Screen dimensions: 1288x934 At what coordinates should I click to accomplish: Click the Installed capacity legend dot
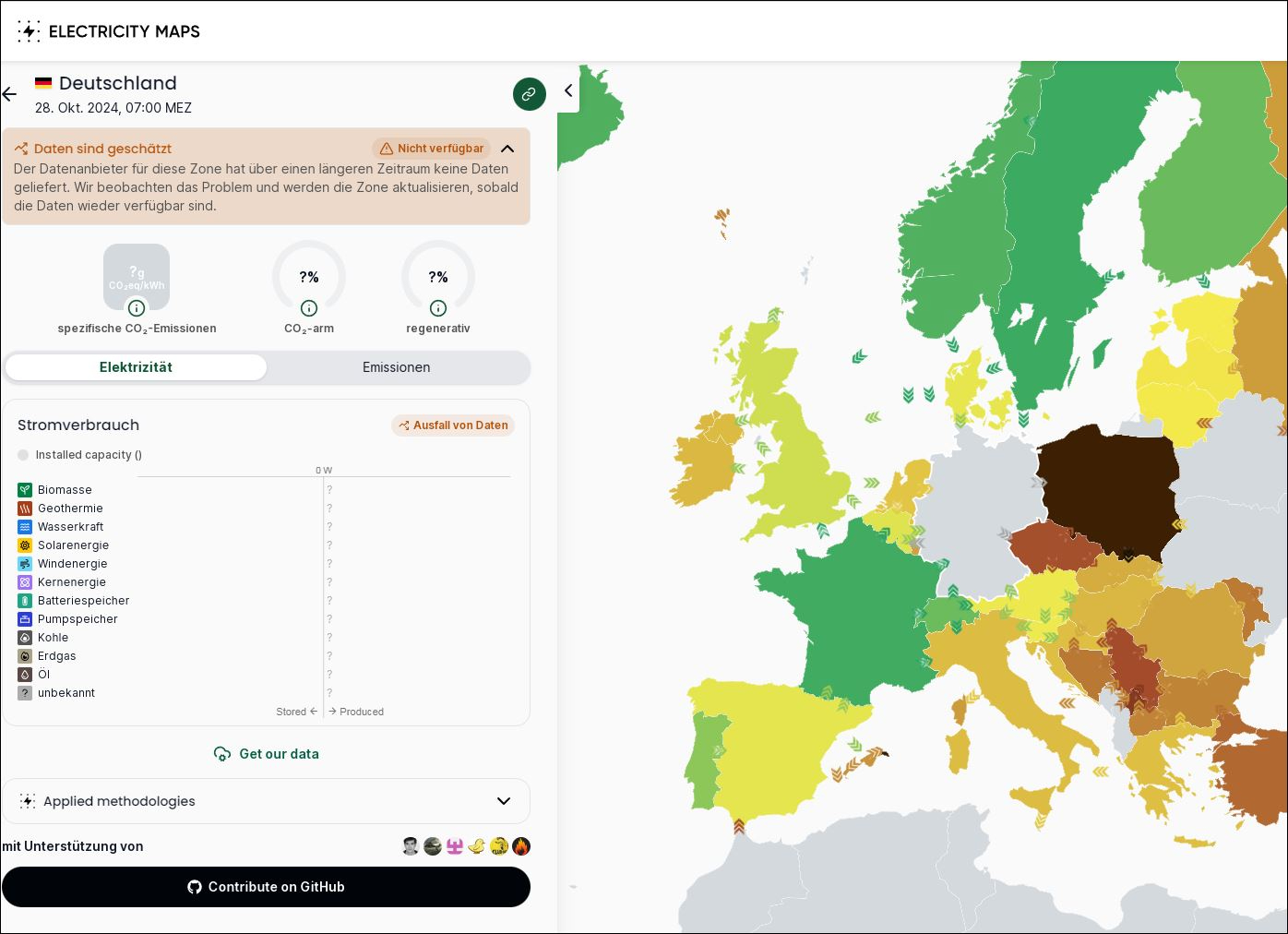pos(23,455)
